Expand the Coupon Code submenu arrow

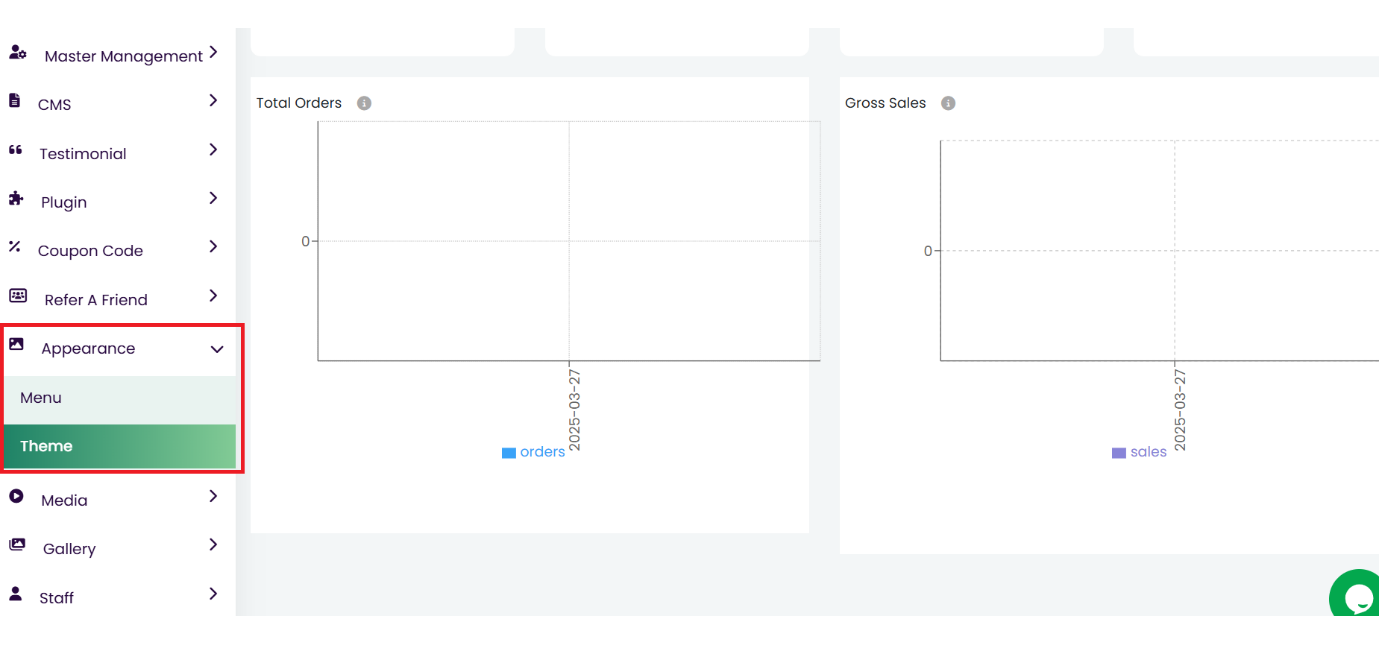213,247
